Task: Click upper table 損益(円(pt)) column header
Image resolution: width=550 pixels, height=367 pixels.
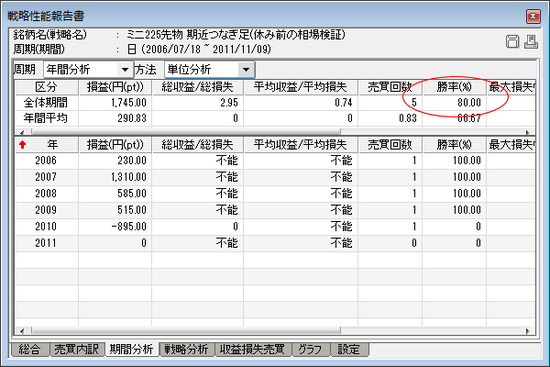Action: [115, 87]
